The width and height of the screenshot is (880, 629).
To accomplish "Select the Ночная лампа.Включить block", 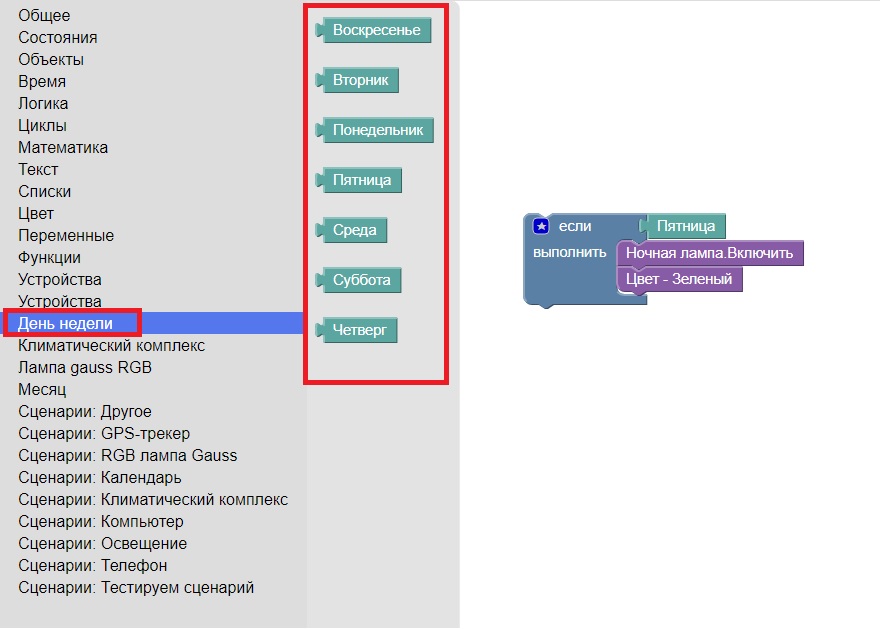I will click(710, 253).
